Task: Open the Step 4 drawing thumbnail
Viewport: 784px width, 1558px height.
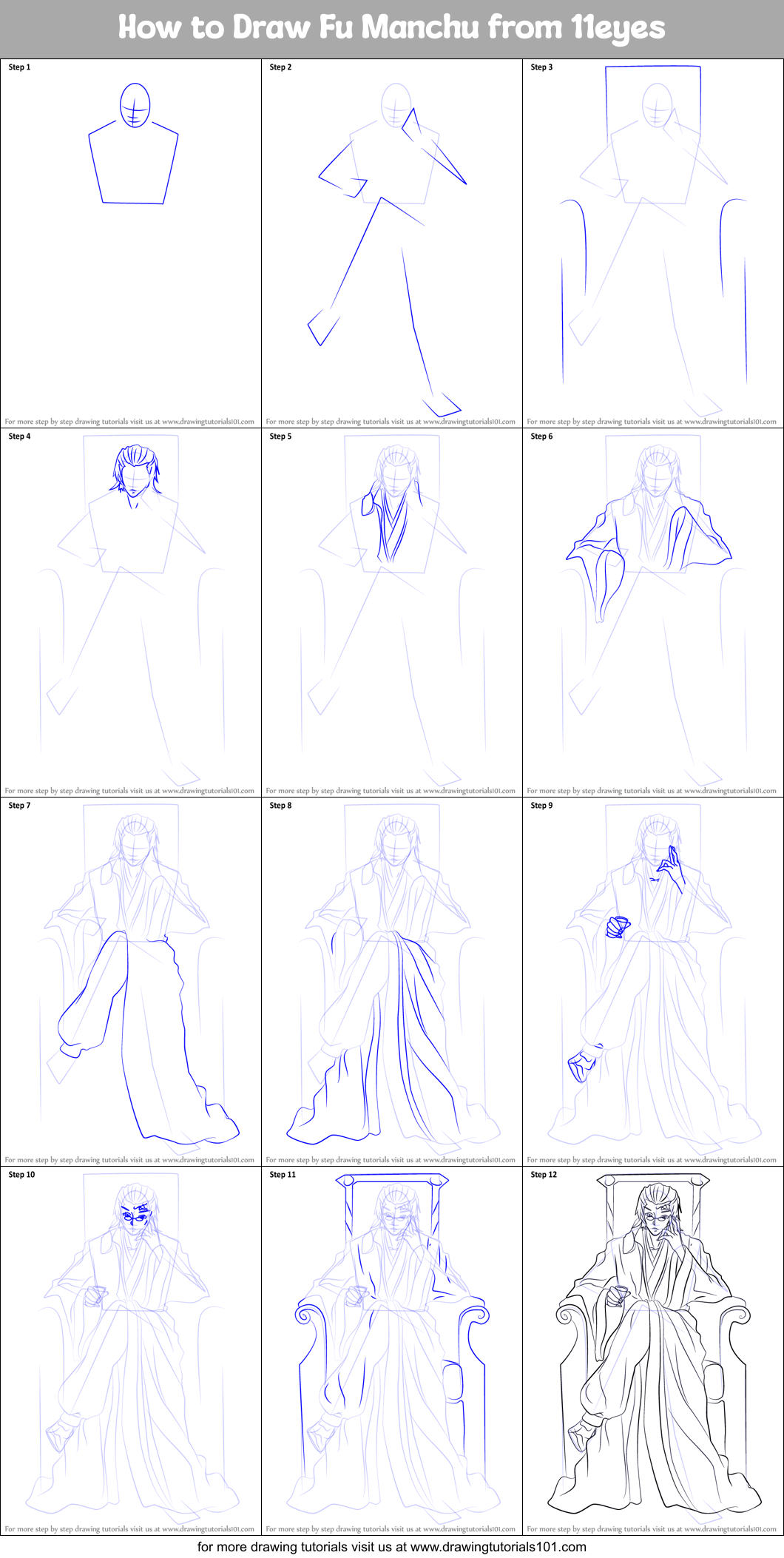Action: (x=131, y=613)
